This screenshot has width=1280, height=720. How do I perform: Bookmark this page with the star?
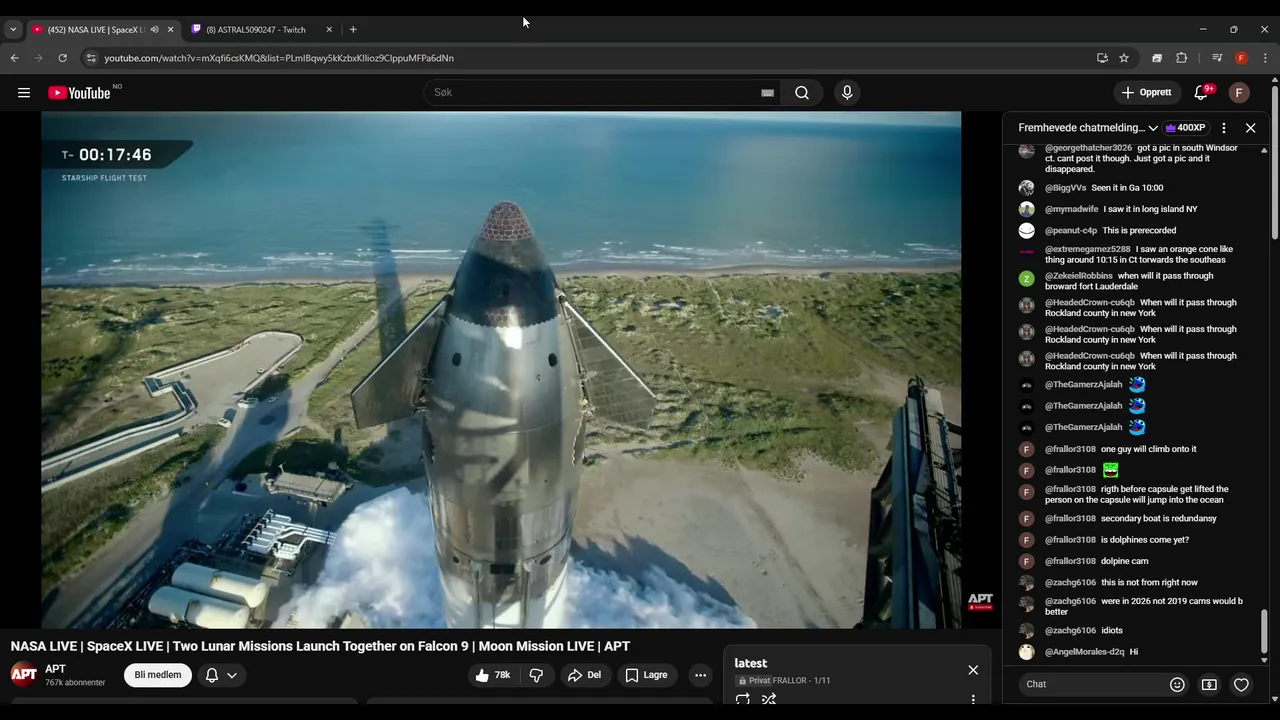pyautogui.click(x=1124, y=58)
